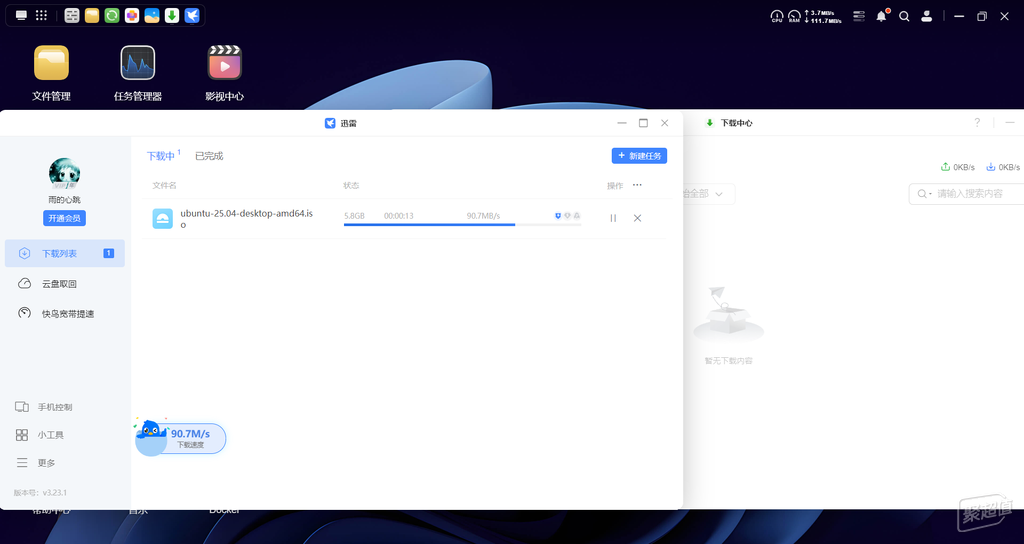Image resolution: width=1024 pixels, height=544 pixels.
Task: Open the gray settings panel app in dock
Action: 72,16
